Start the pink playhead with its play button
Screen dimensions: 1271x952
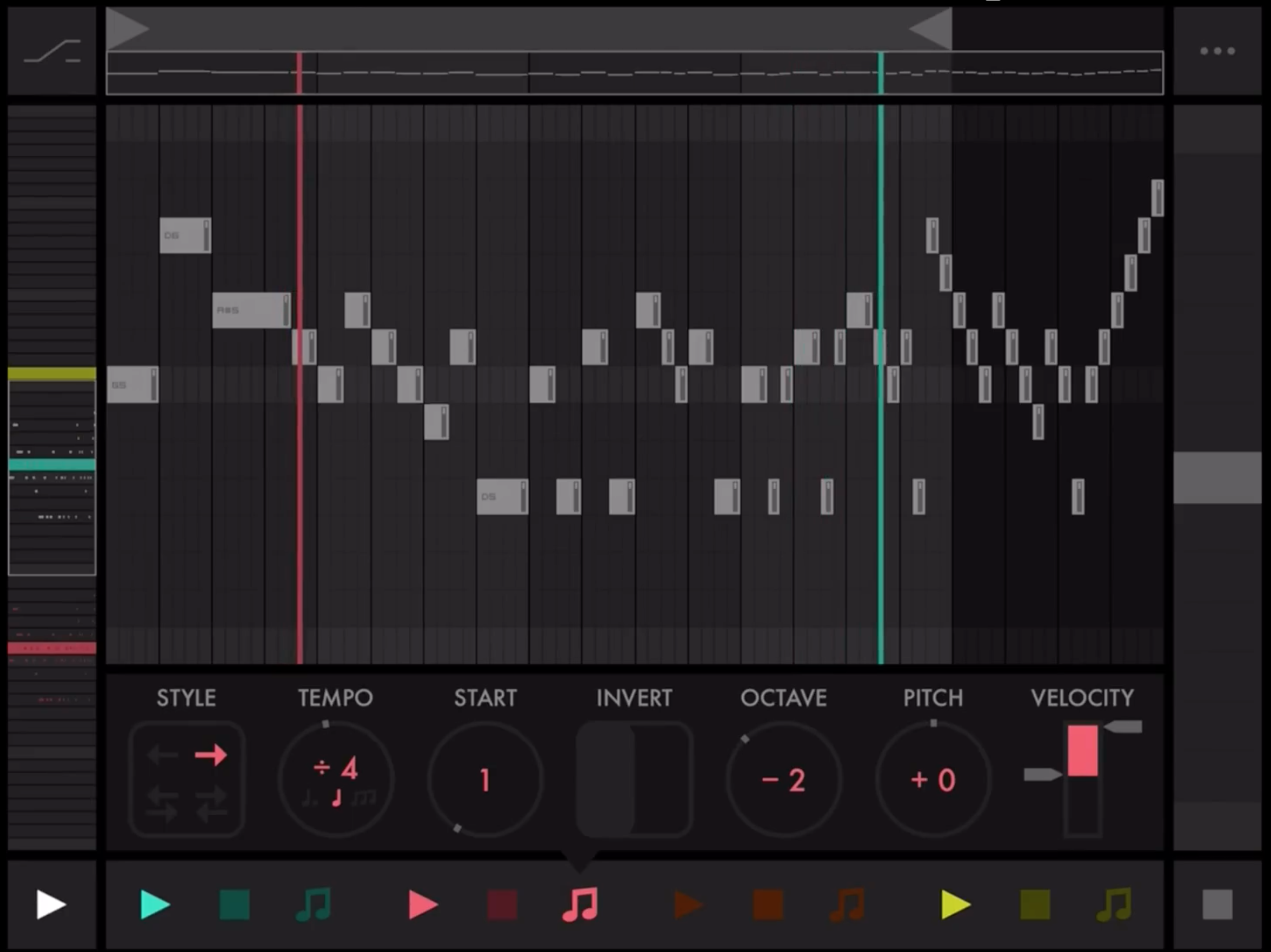[423, 904]
